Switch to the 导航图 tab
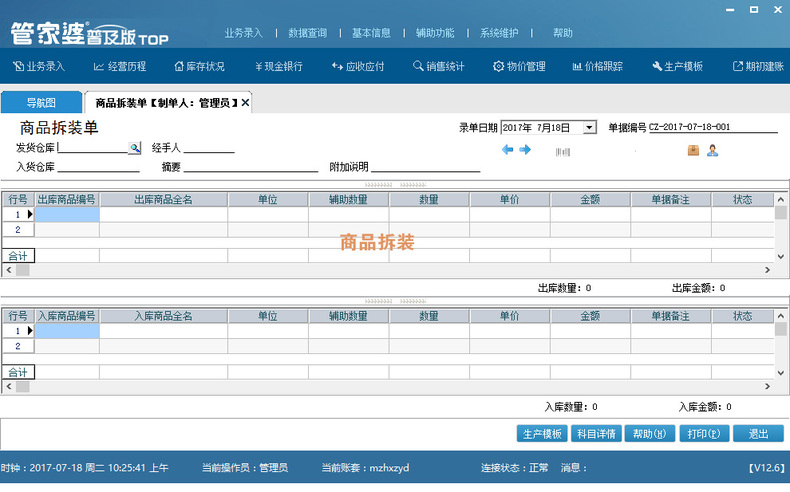 (x=41, y=103)
